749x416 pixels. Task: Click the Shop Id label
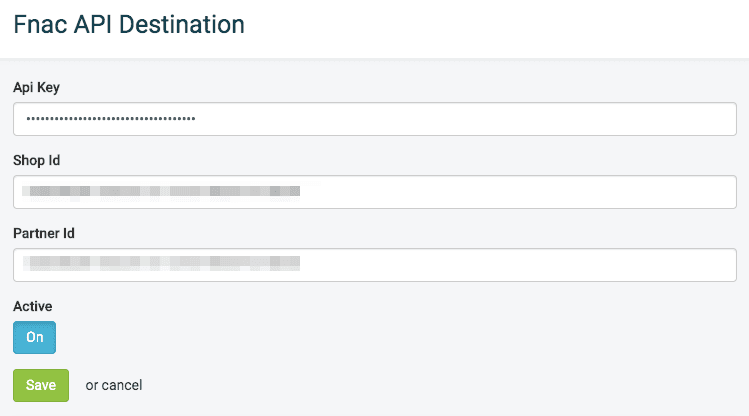coord(38,160)
